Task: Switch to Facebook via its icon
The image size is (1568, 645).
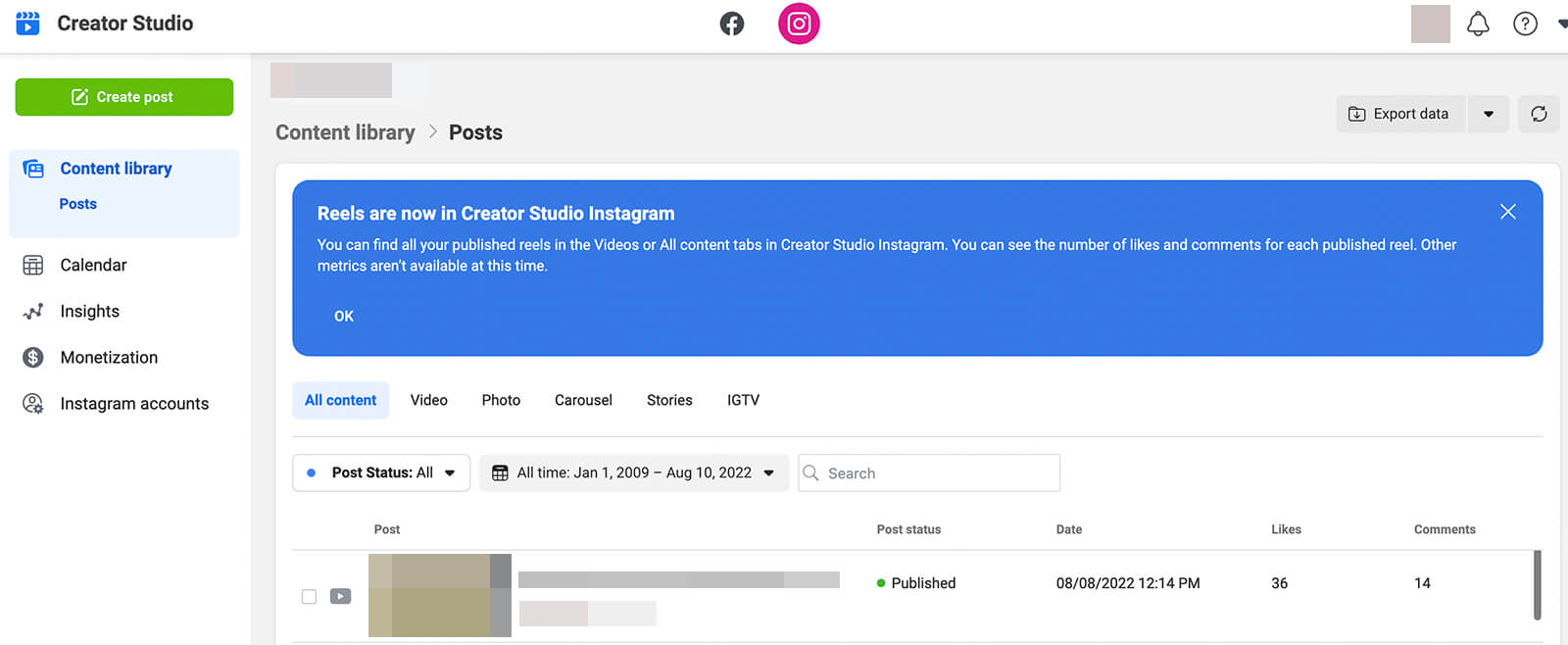Action: [x=732, y=24]
